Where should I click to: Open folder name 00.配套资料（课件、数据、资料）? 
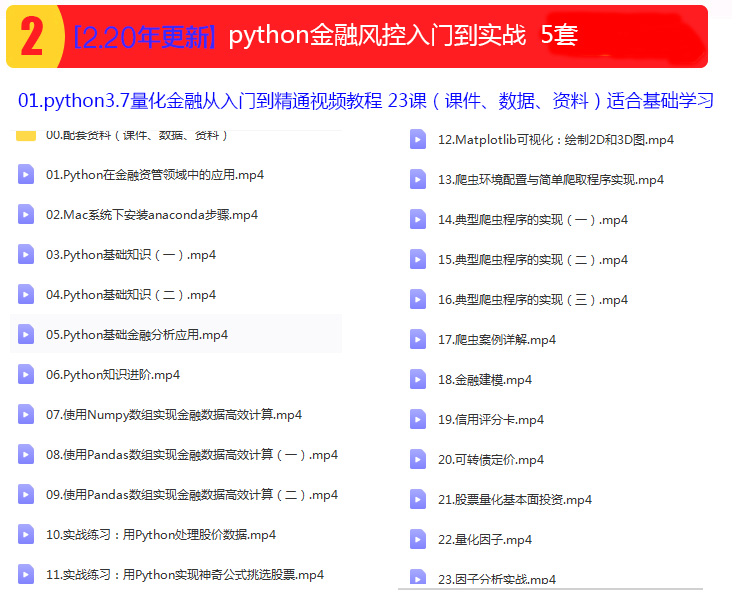(137, 136)
